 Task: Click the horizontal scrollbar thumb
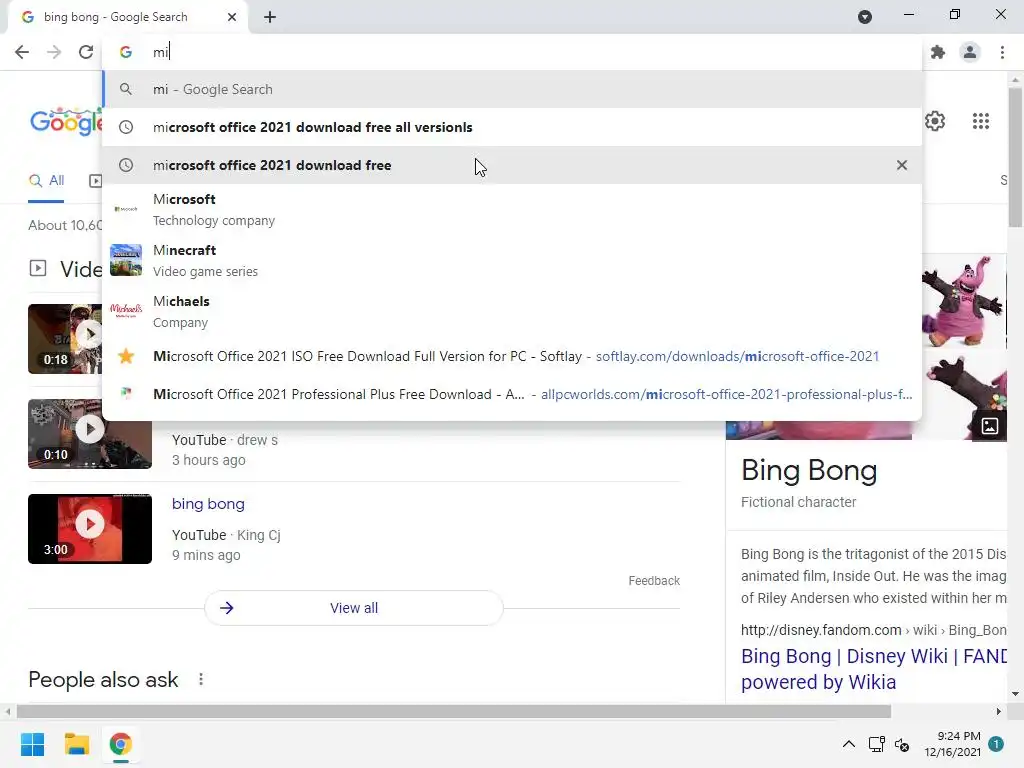click(x=453, y=711)
